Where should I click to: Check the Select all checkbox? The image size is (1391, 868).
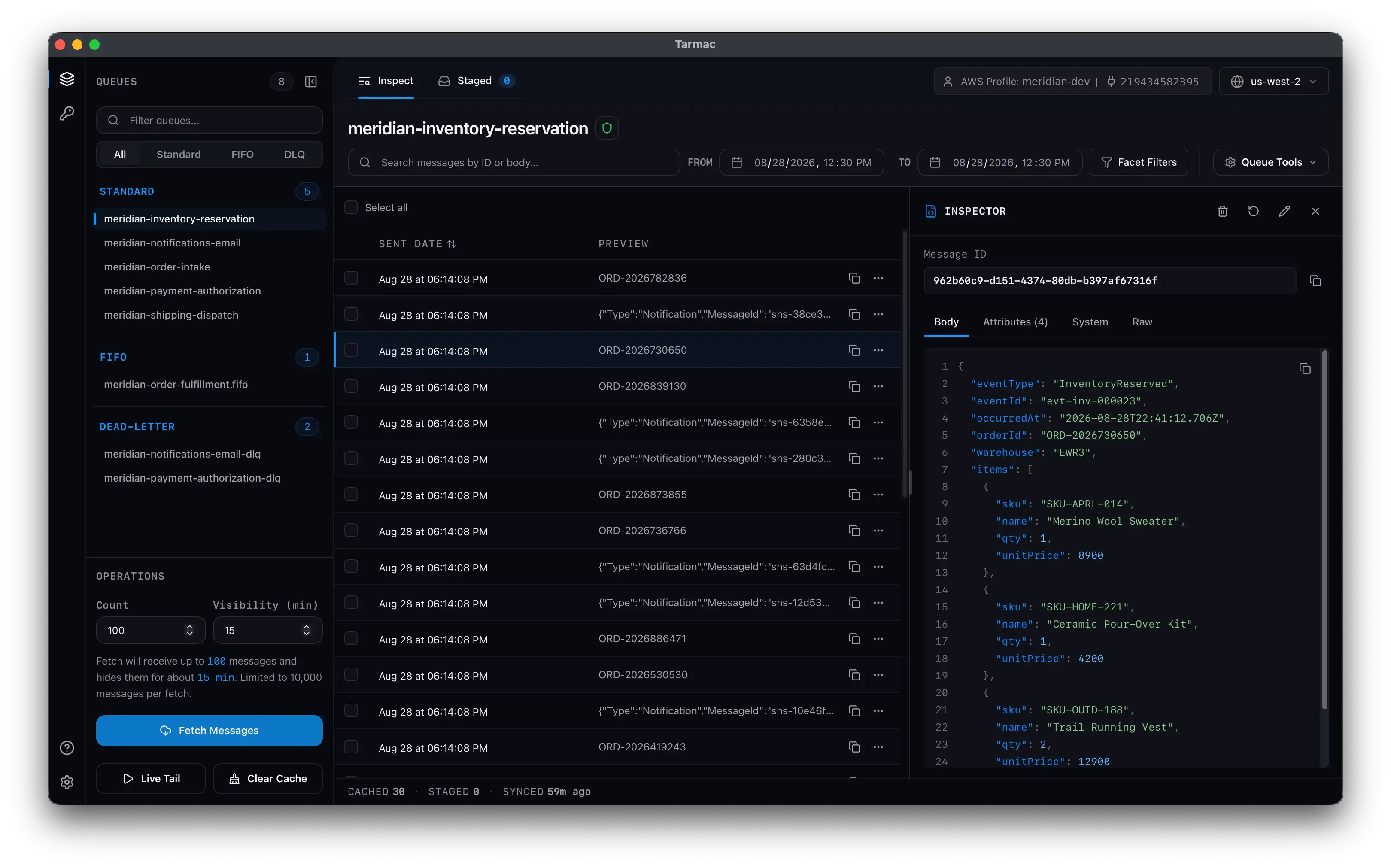(x=351, y=207)
